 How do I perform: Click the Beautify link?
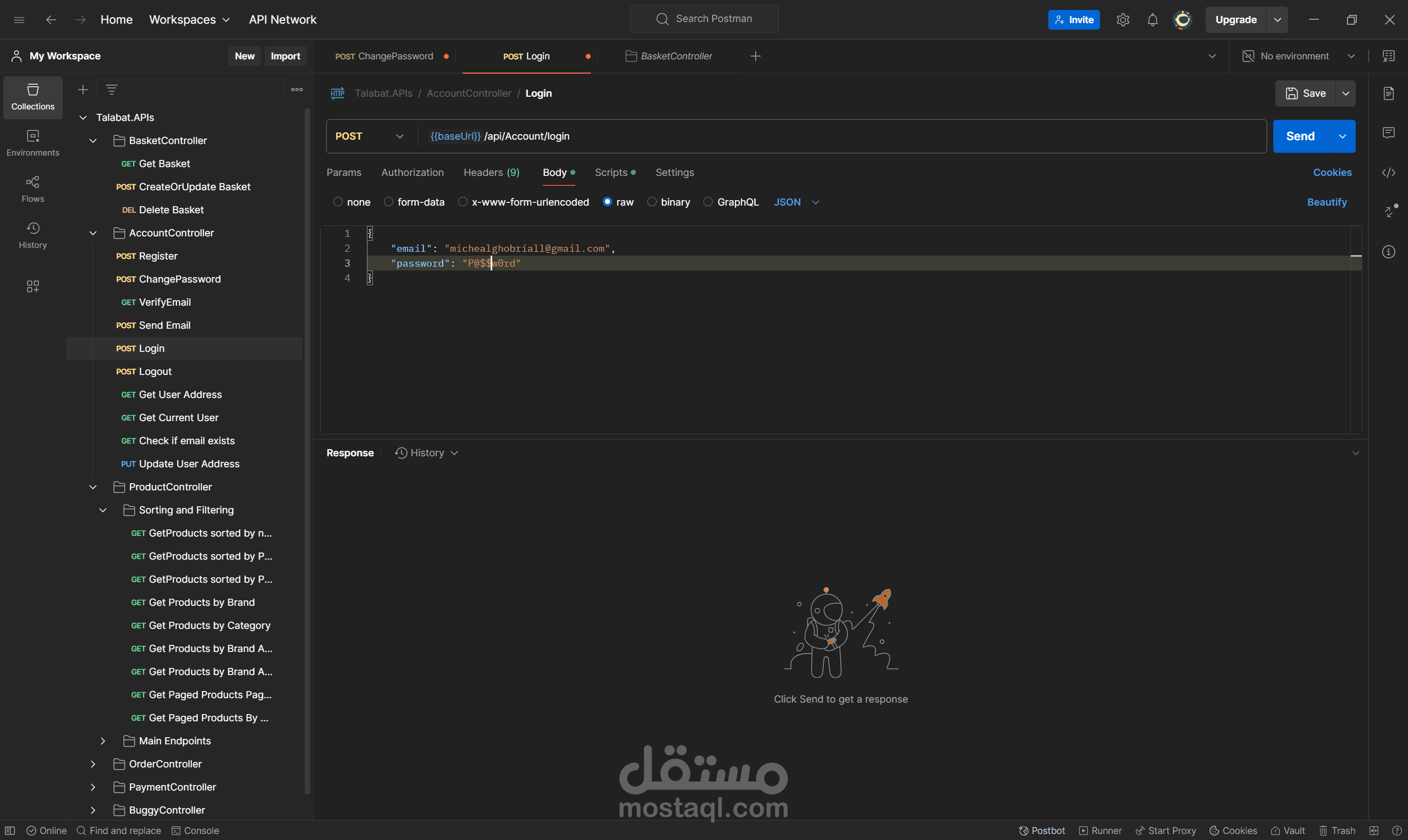pyautogui.click(x=1327, y=202)
